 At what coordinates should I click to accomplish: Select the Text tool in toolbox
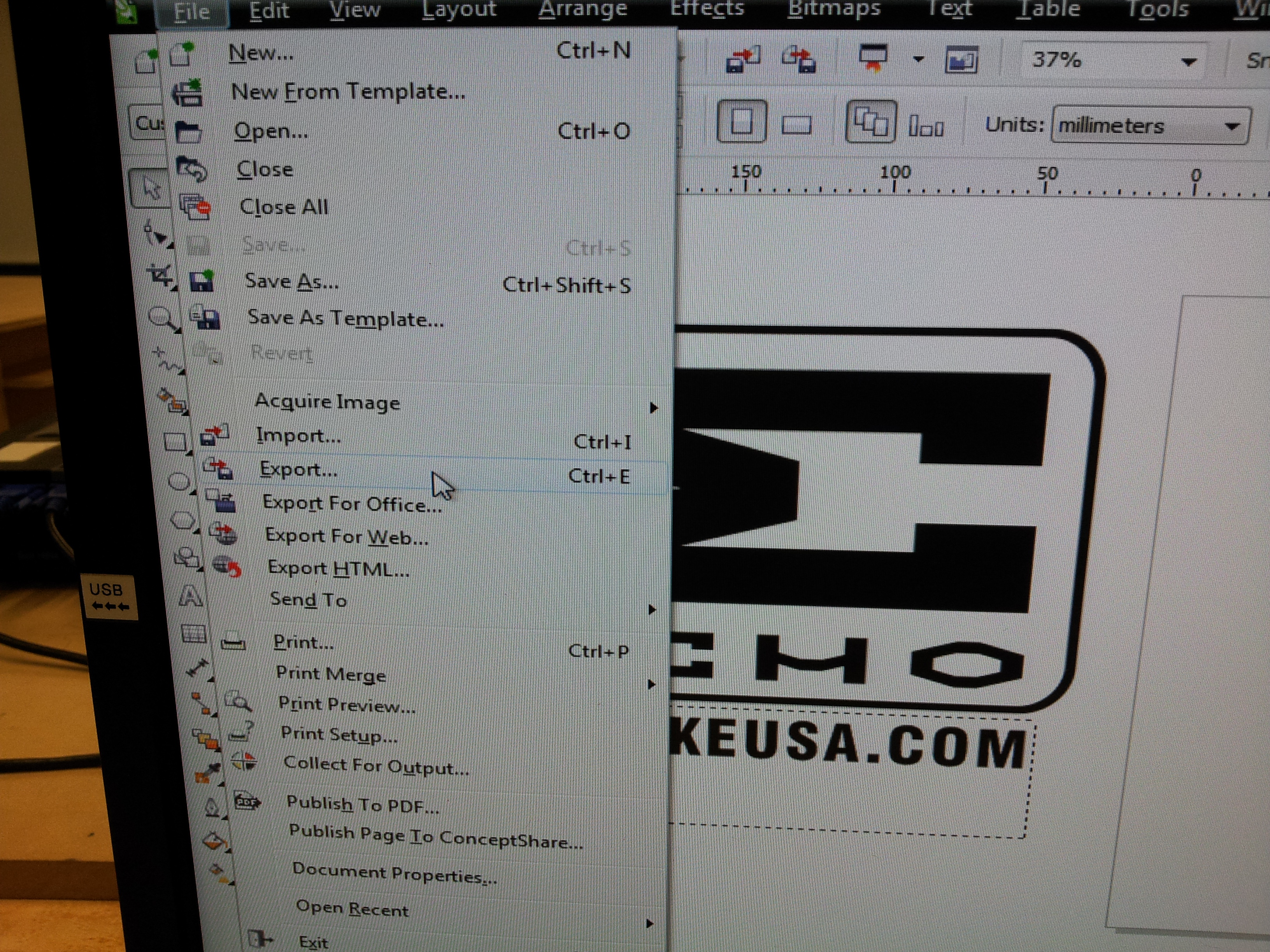click(x=191, y=596)
